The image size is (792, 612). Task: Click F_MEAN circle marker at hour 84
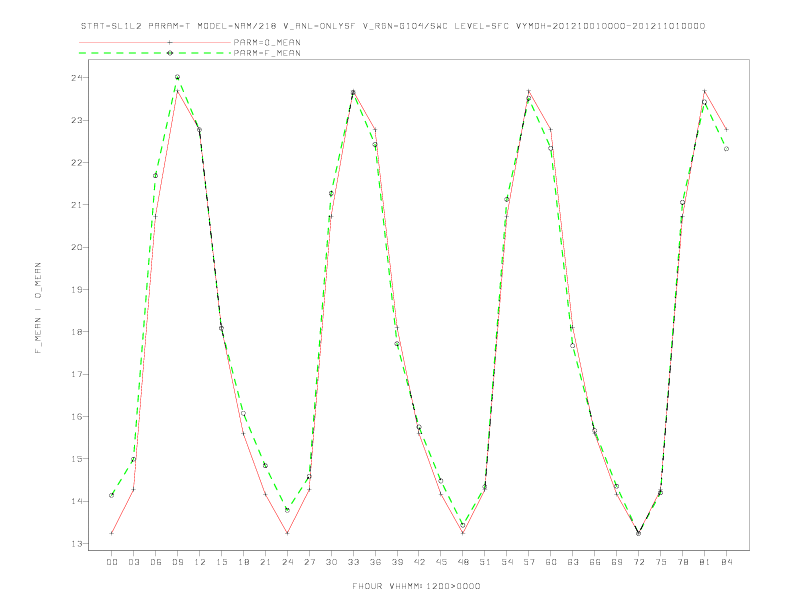(726, 149)
